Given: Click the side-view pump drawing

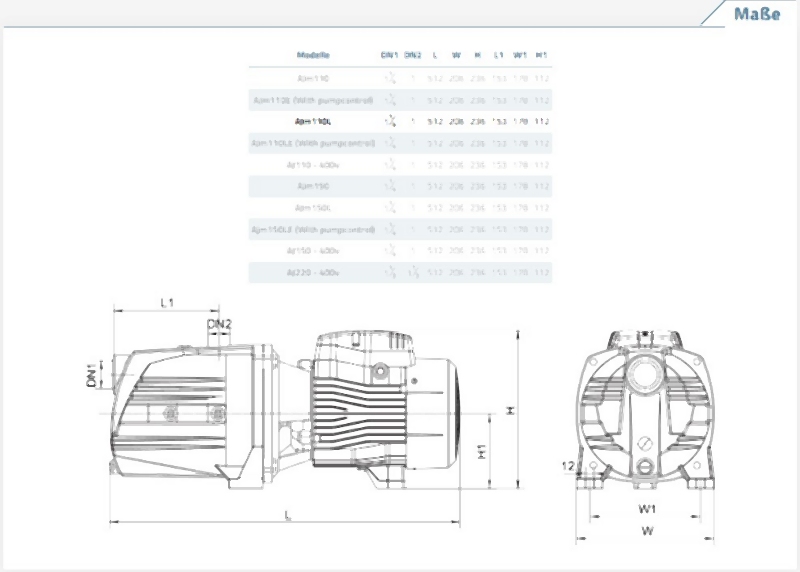Looking at the screenshot, I should (285, 410).
